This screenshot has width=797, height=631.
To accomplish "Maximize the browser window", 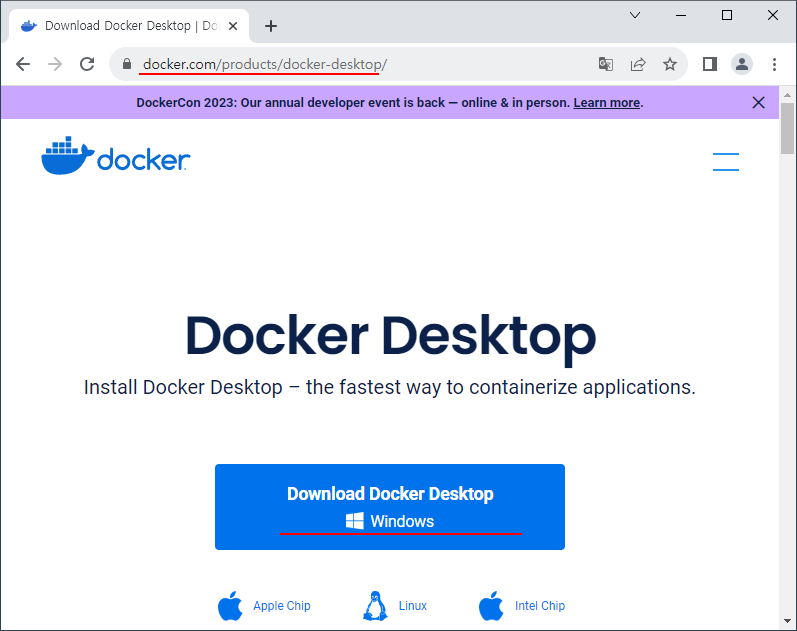I will tap(727, 15).
